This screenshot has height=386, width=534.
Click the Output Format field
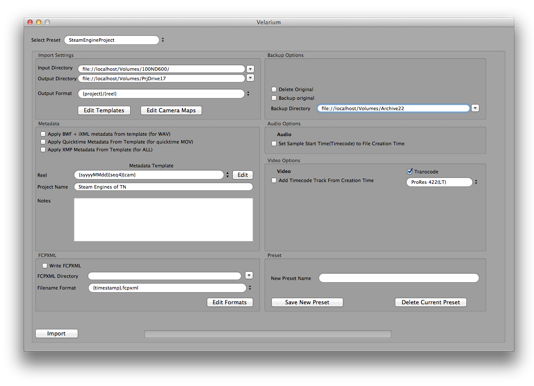161,94
